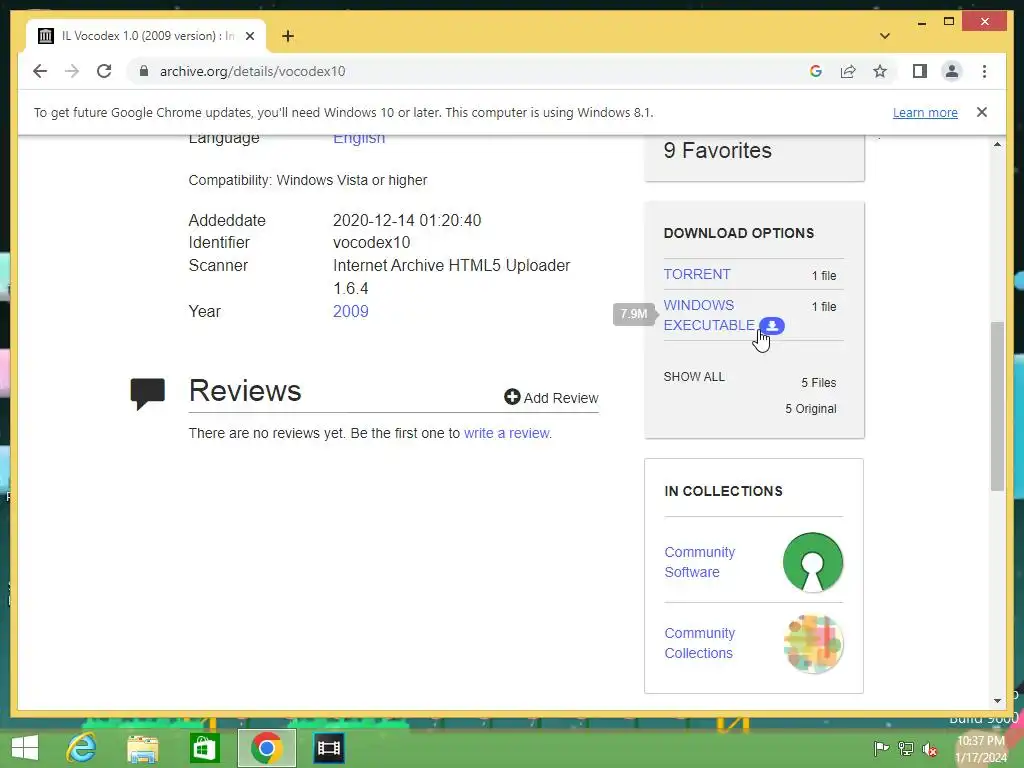
Task: Click the Reviews speech bubble icon
Action: coord(148,393)
